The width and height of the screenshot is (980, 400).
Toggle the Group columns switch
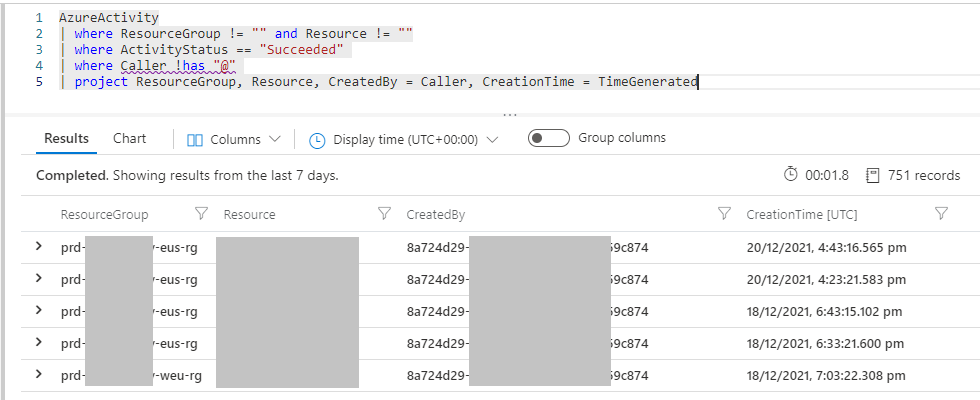click(548, 138)
